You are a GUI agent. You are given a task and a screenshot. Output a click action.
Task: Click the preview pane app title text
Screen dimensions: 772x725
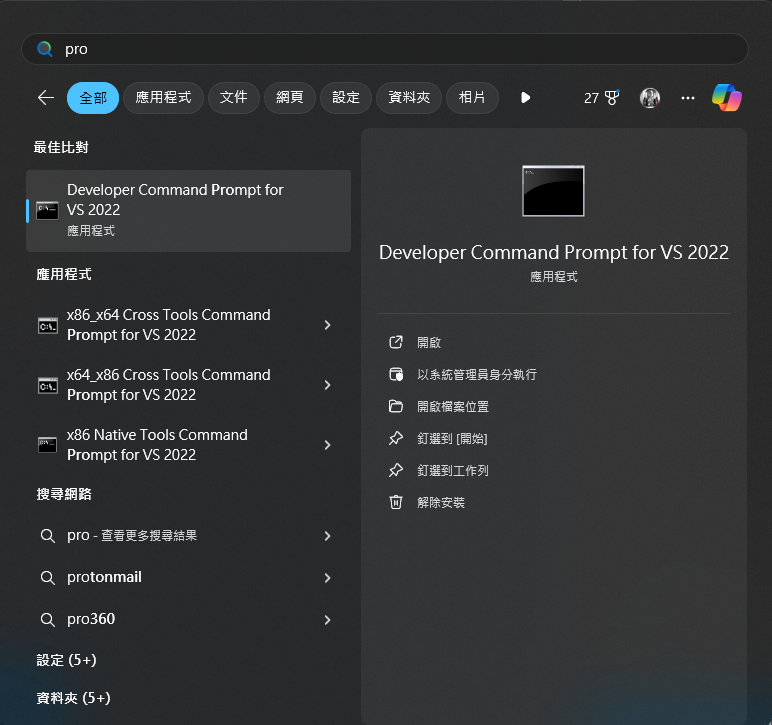553,252
